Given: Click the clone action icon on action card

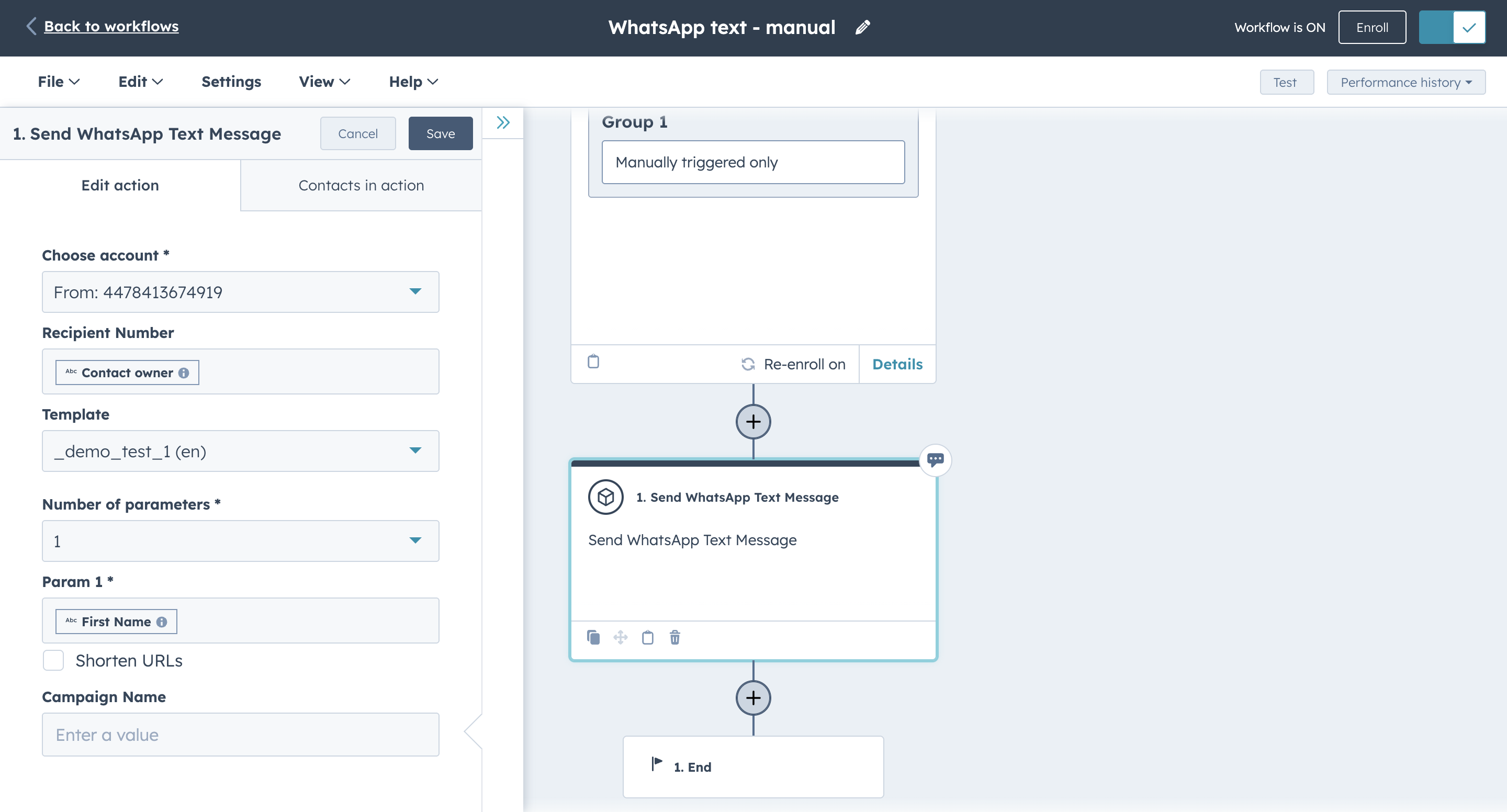Looking at the screenshot, I should (x=593, y=637).
